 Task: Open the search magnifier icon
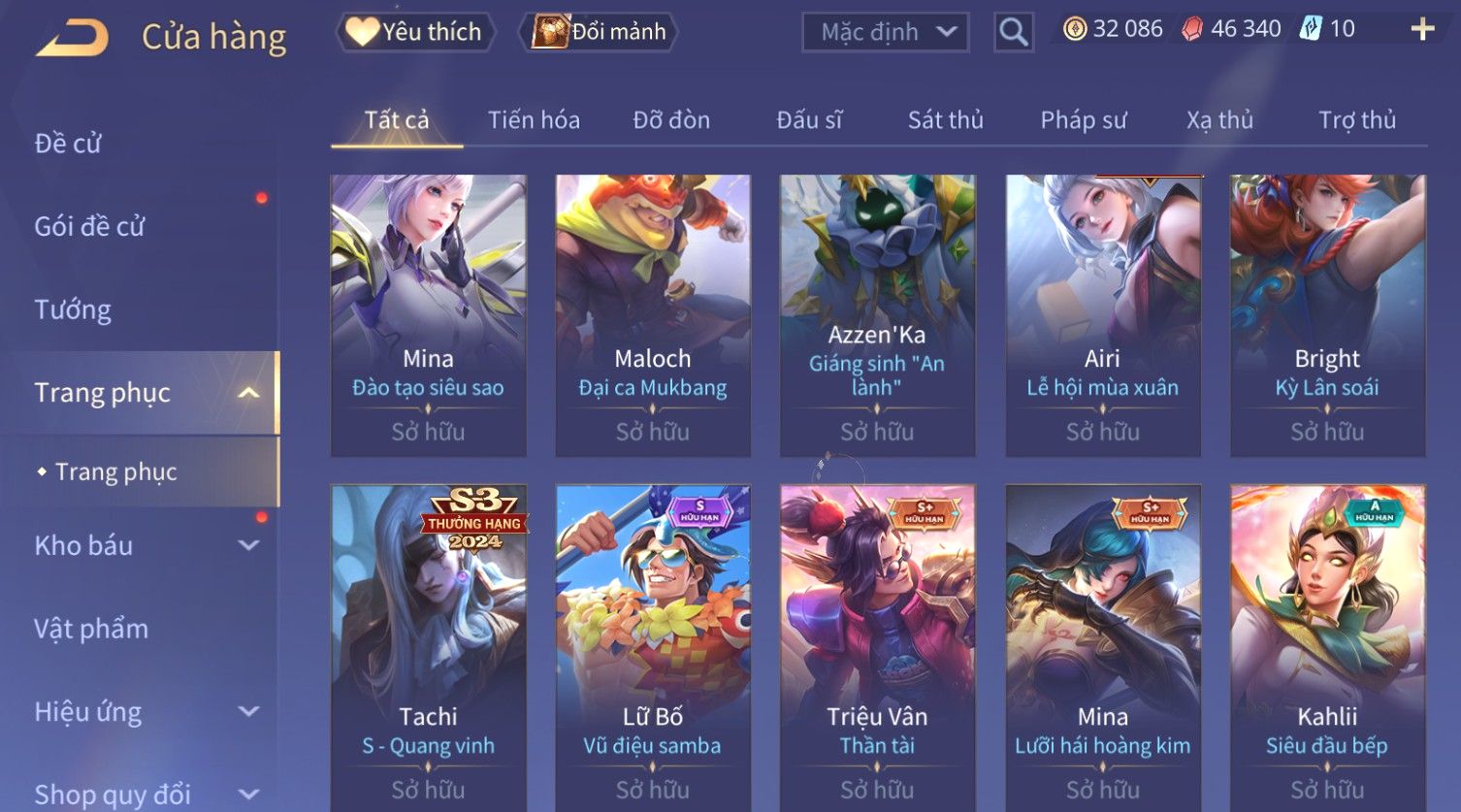(x=1014, y=32)
